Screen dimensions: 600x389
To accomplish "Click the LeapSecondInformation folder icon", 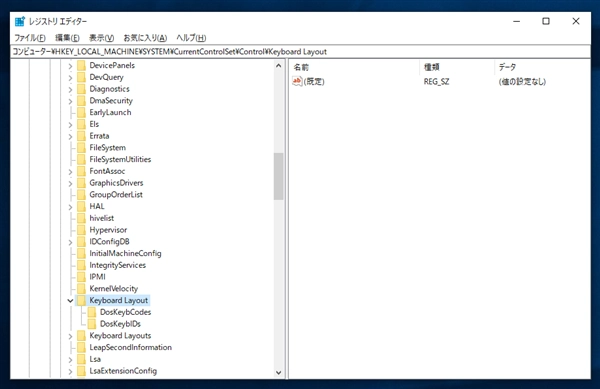I will point(81,348).
